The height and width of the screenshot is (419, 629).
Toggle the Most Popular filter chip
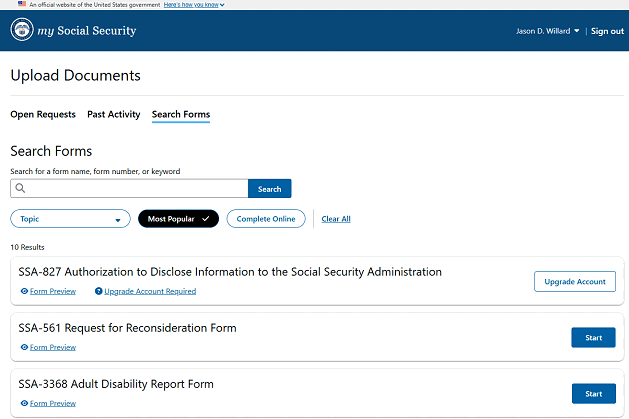coord(178,219)
